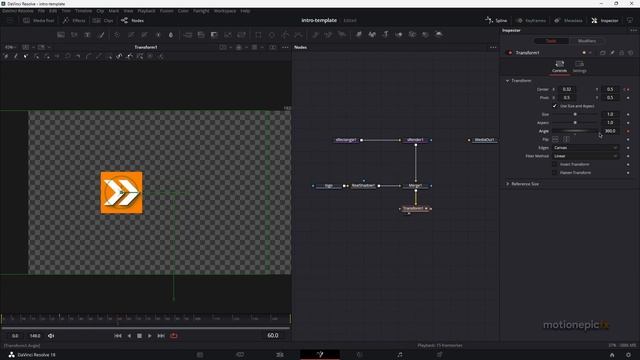
Task: Toggle Use Size and Aspect checkbox
Action: point(554,106)
